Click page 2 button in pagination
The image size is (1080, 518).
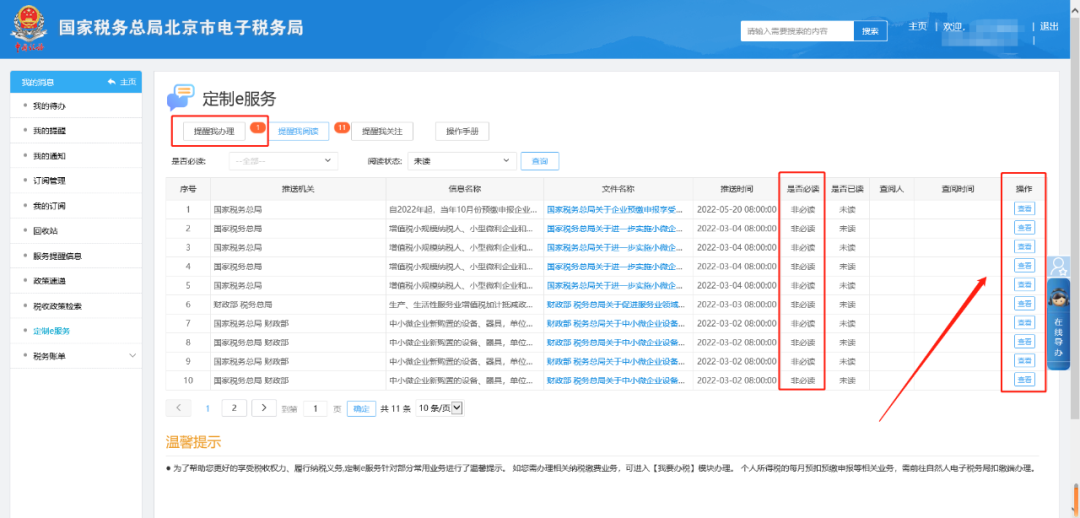pyautogui.click(x=234, y=408)
